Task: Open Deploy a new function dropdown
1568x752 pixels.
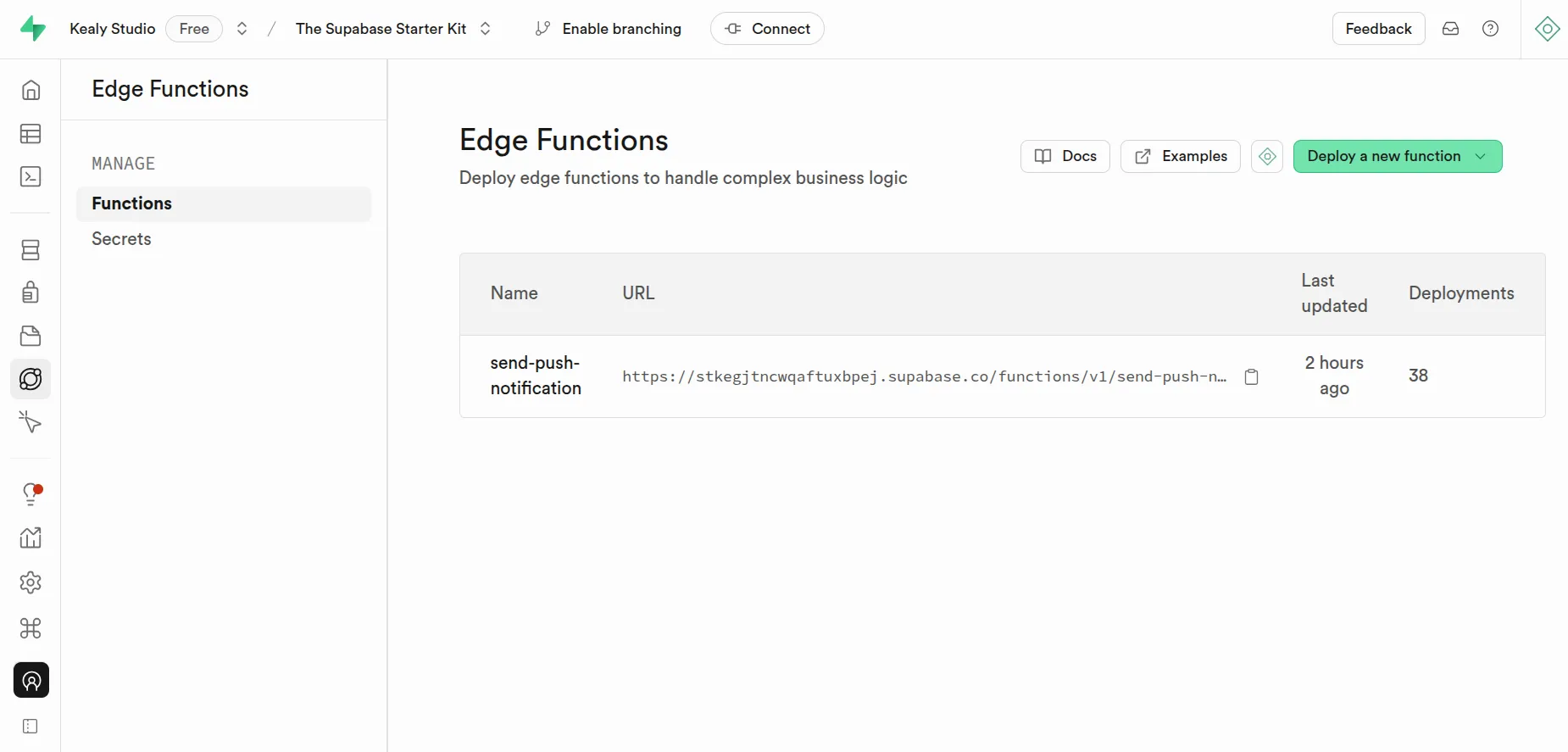Action: point(1397,156)
